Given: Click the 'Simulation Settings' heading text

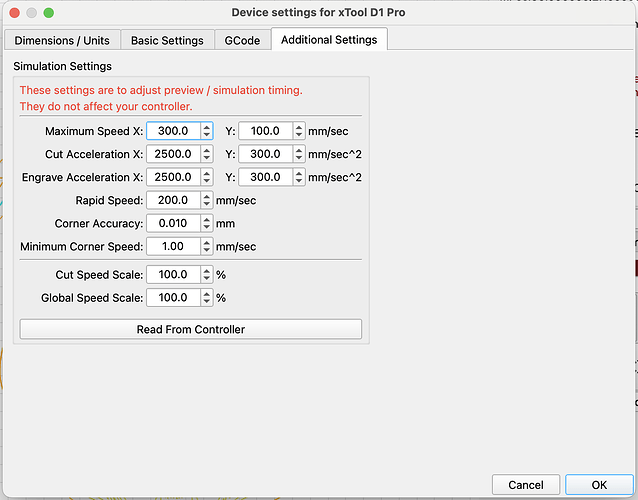Looking at the screenshot, I should (x=62, y=66).
